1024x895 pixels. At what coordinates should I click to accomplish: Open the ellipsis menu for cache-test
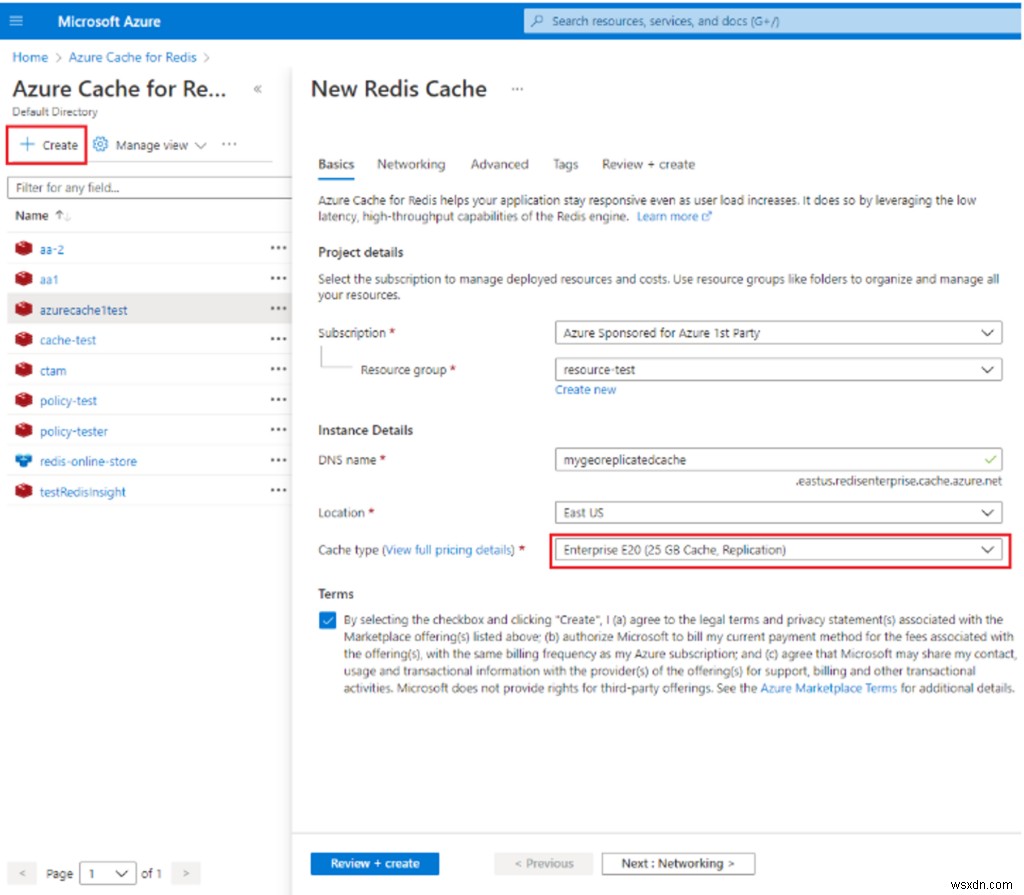(x=276, y=340)
